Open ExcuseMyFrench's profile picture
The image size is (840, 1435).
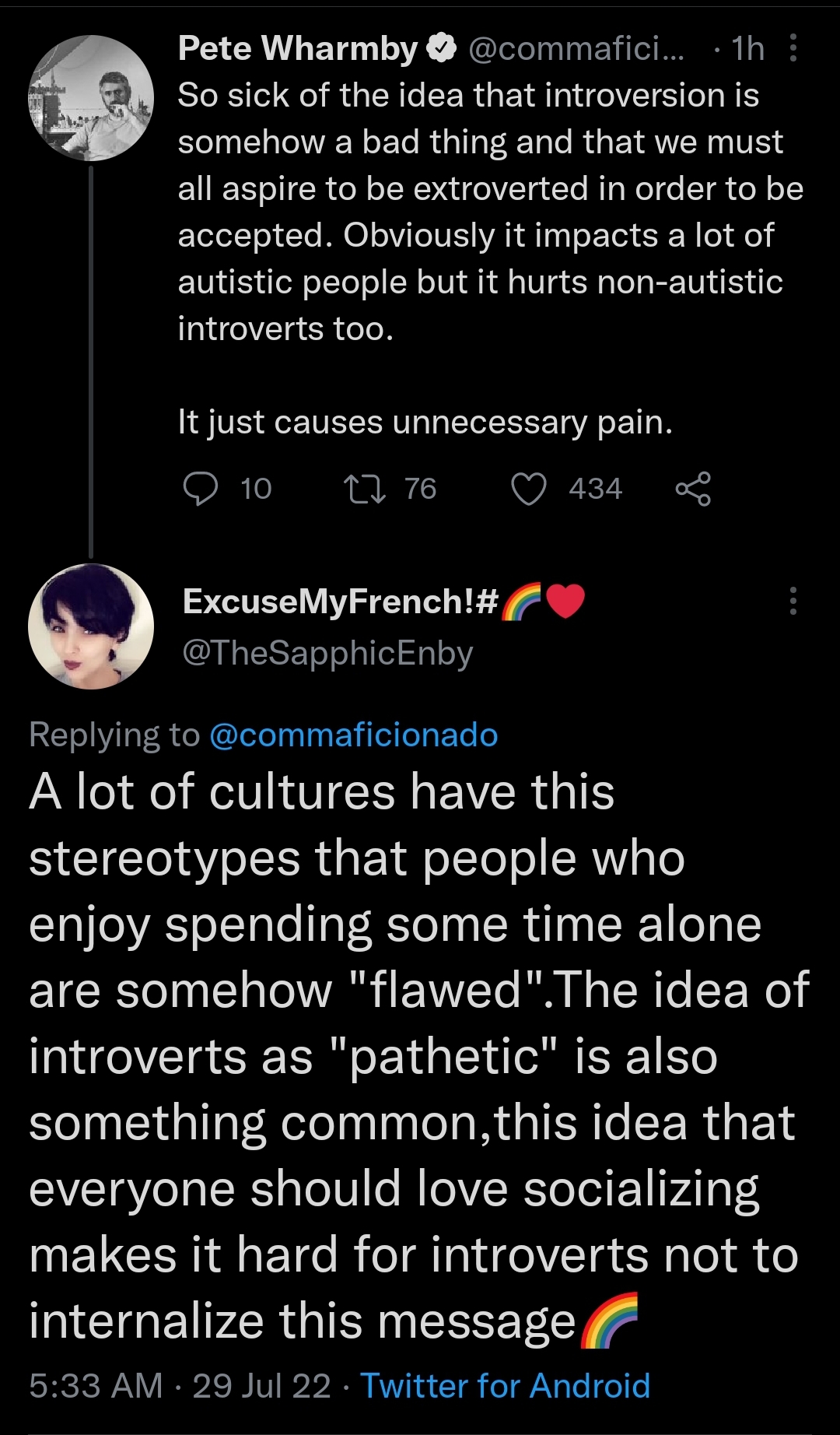pyautogui.click(x=91, y=626)
